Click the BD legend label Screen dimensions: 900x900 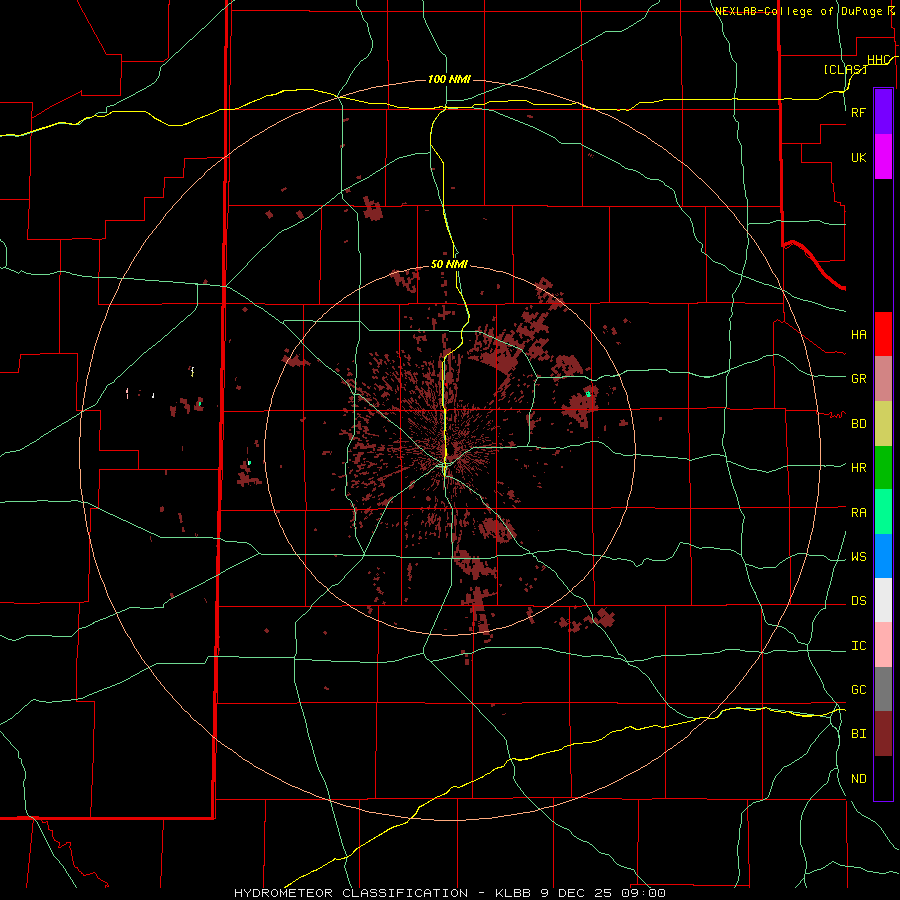tap(859, 423)
